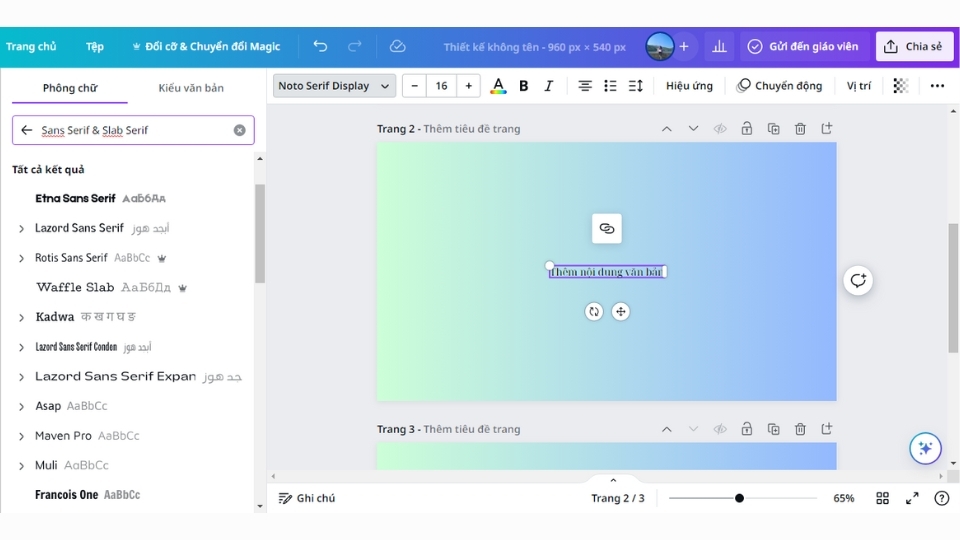Open Đổi cỡ & Chuyển đổi Magic

pyautogui.click(x=206, y=47)
